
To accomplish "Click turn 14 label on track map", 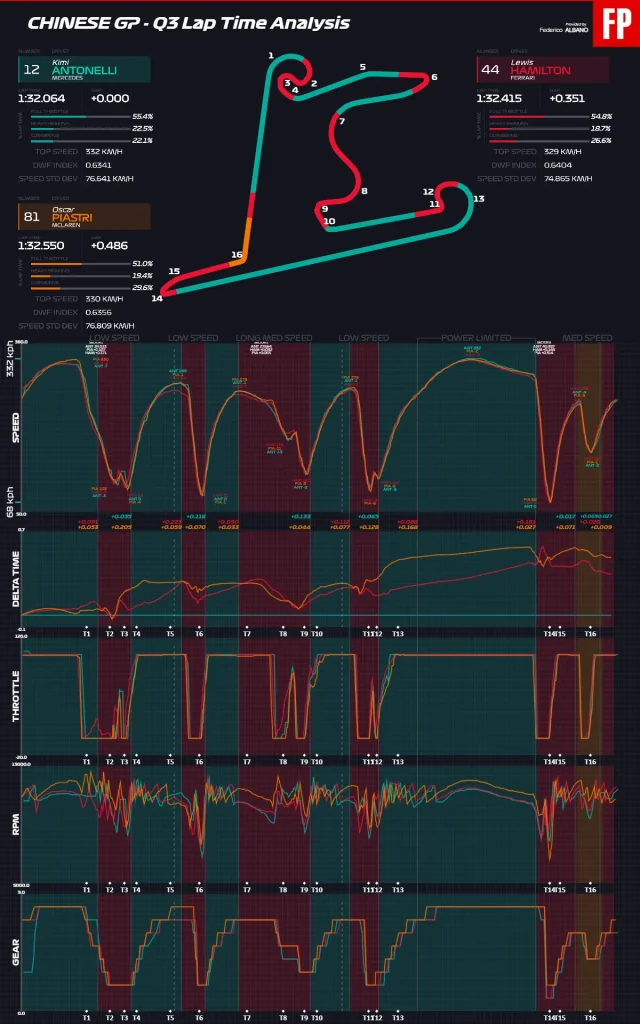I will 157,299.
